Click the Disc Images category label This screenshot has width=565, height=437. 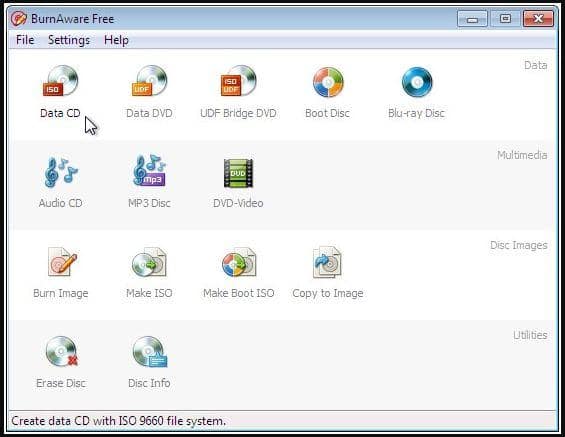click(x=519, y=245)
